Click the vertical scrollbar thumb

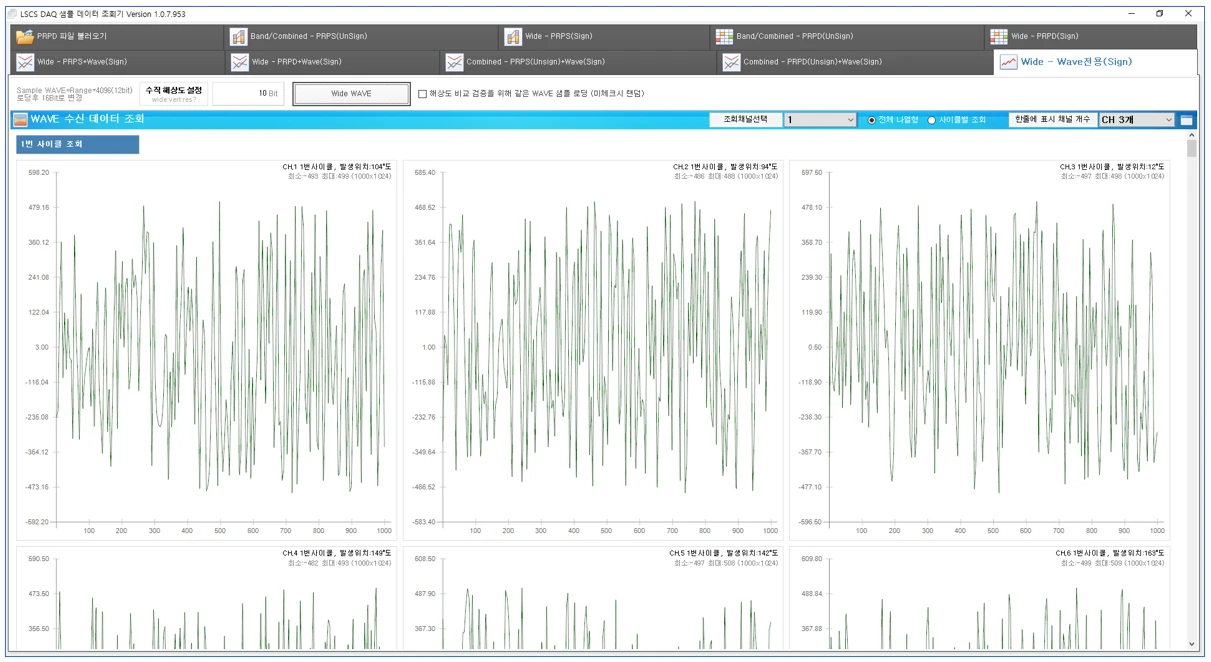point(1191,150)
